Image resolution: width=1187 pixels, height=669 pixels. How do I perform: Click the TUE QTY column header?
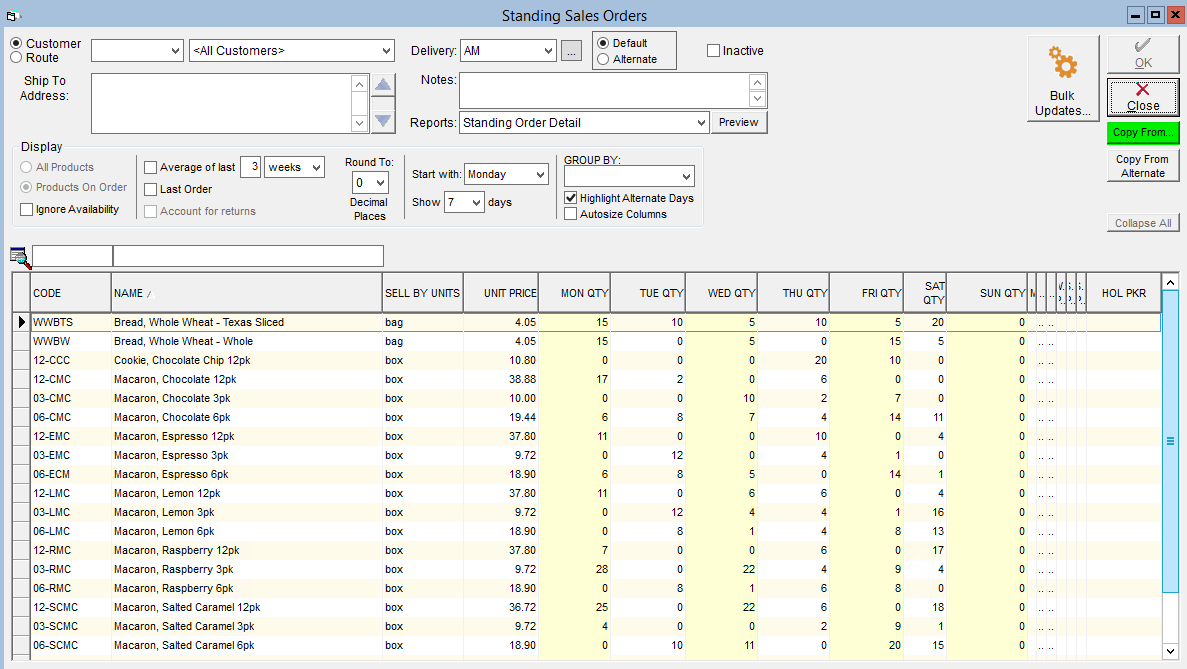[x=648, y=293]
